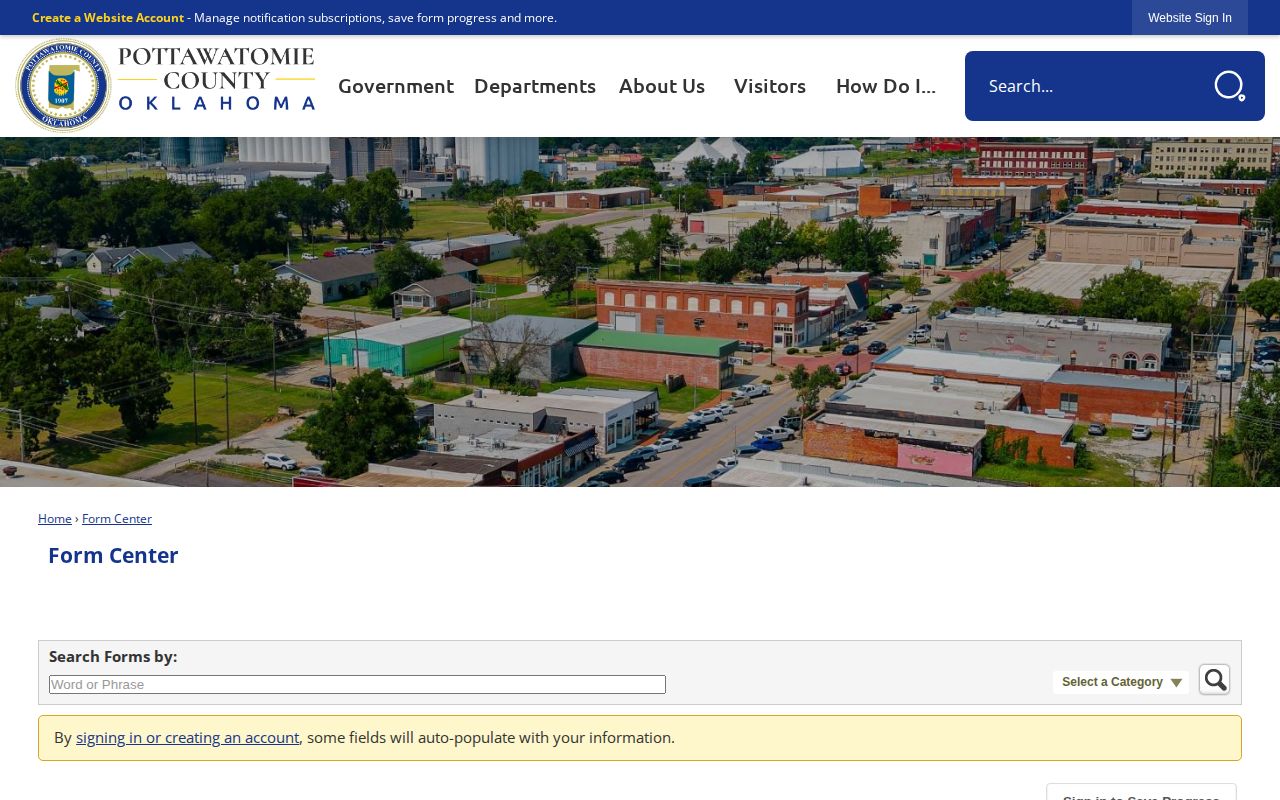Click the Pottawatomie County Oklahoma wordmark
Screen dimensions: 1280x800
pos(217,78)
